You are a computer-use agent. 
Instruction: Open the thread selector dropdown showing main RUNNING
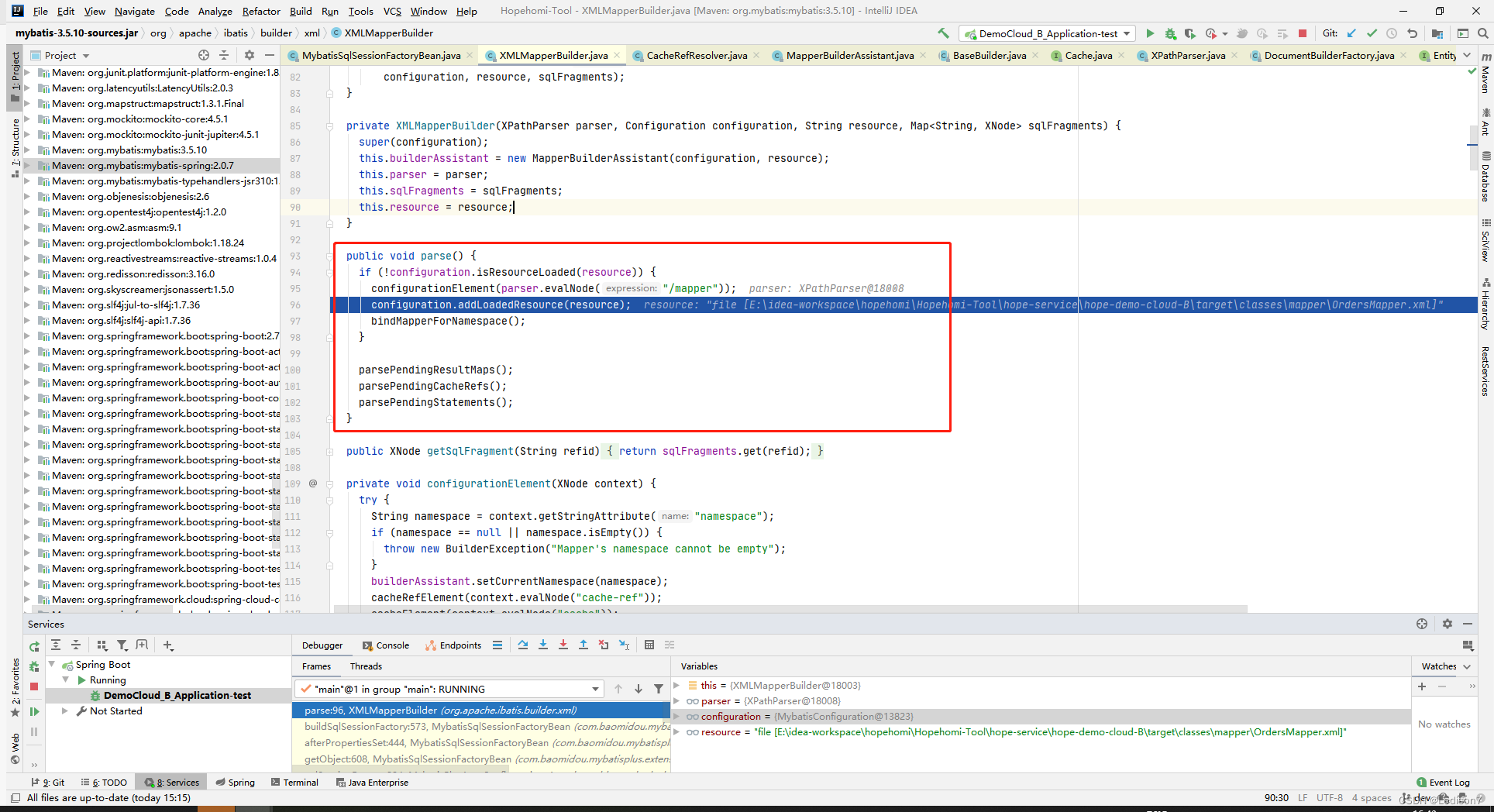tap(449, 689)
